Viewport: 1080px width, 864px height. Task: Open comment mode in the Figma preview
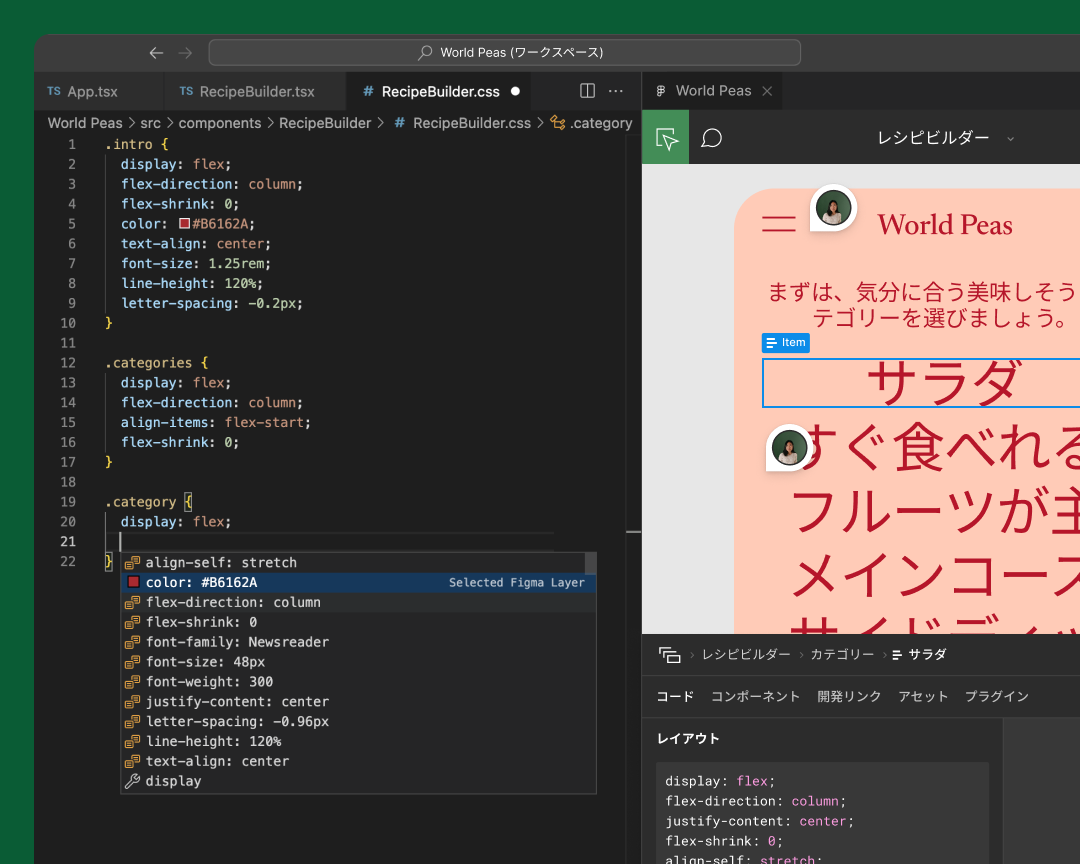click(711, 137)
